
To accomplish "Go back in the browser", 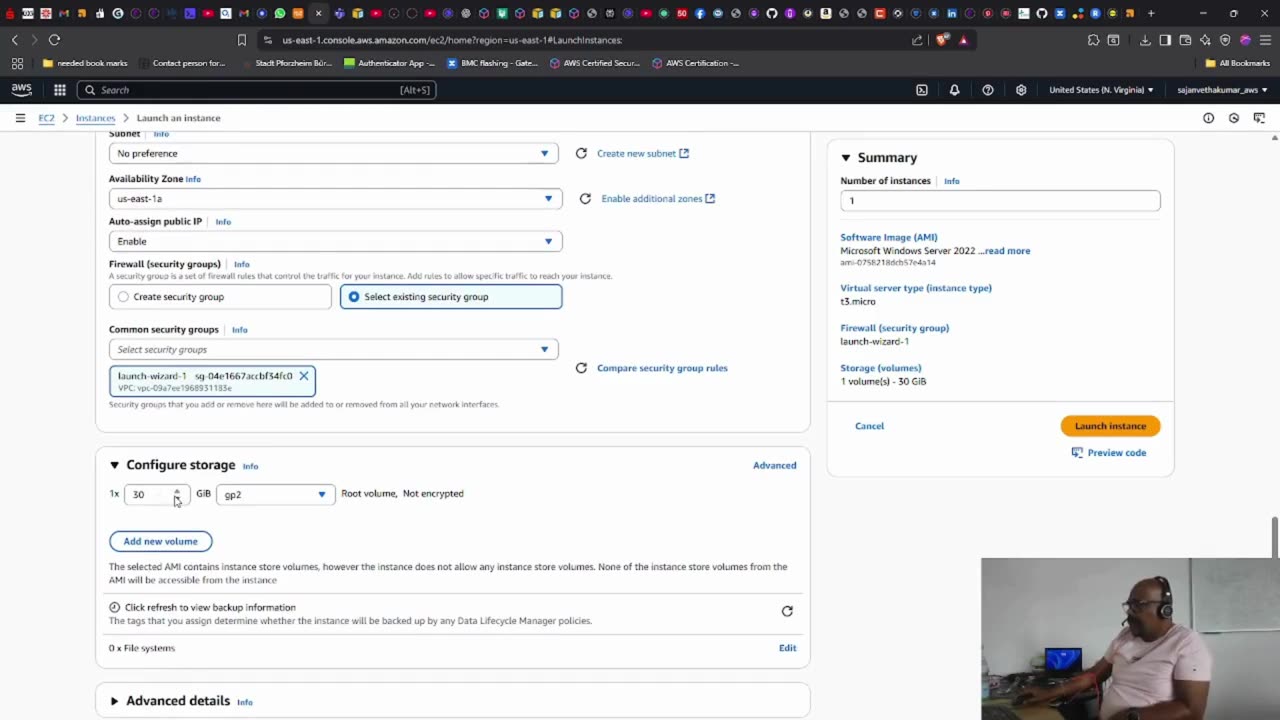I will (x=15, y=40).
